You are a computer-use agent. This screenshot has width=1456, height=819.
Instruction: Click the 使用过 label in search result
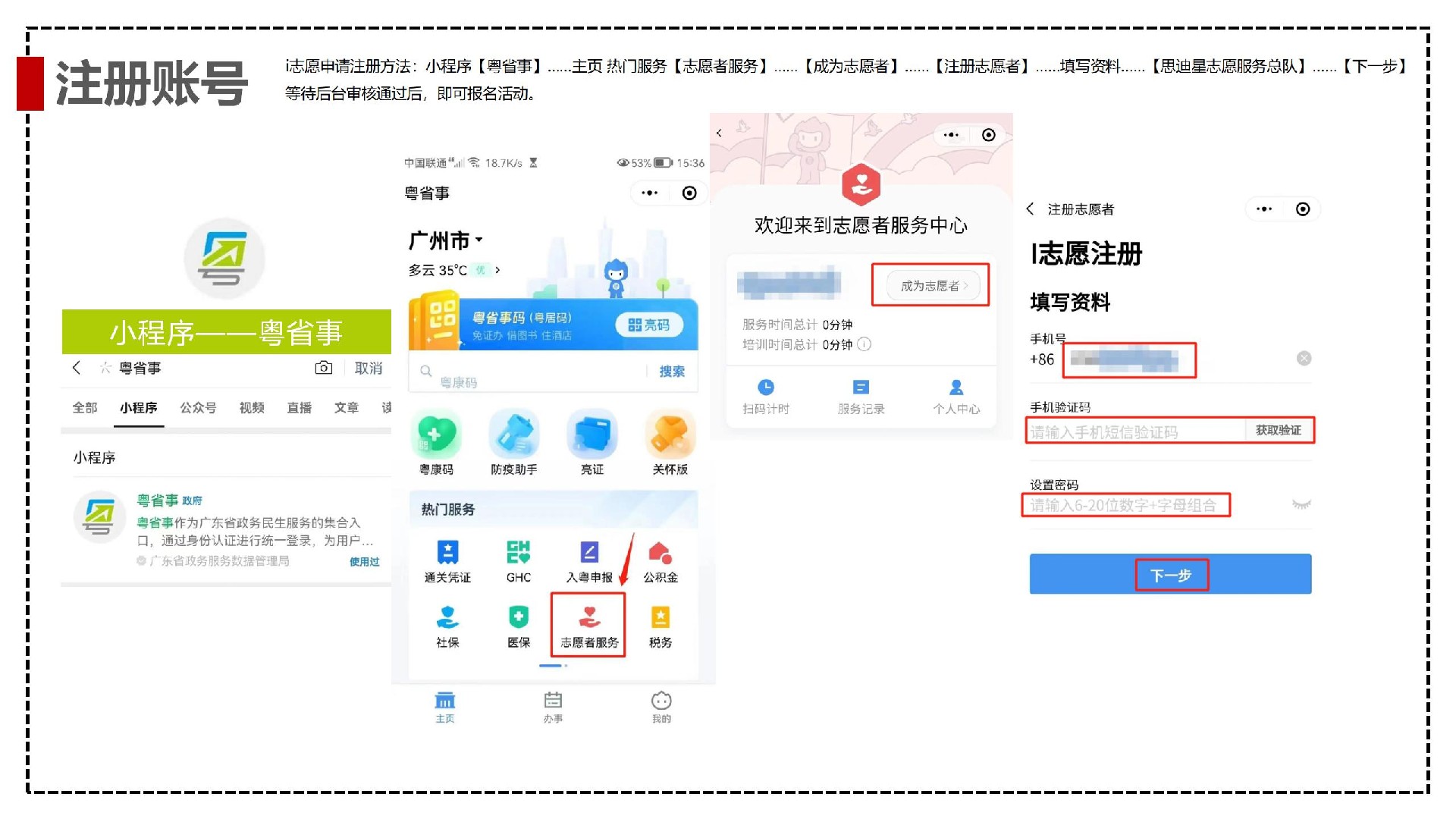(x=365, y=562)
